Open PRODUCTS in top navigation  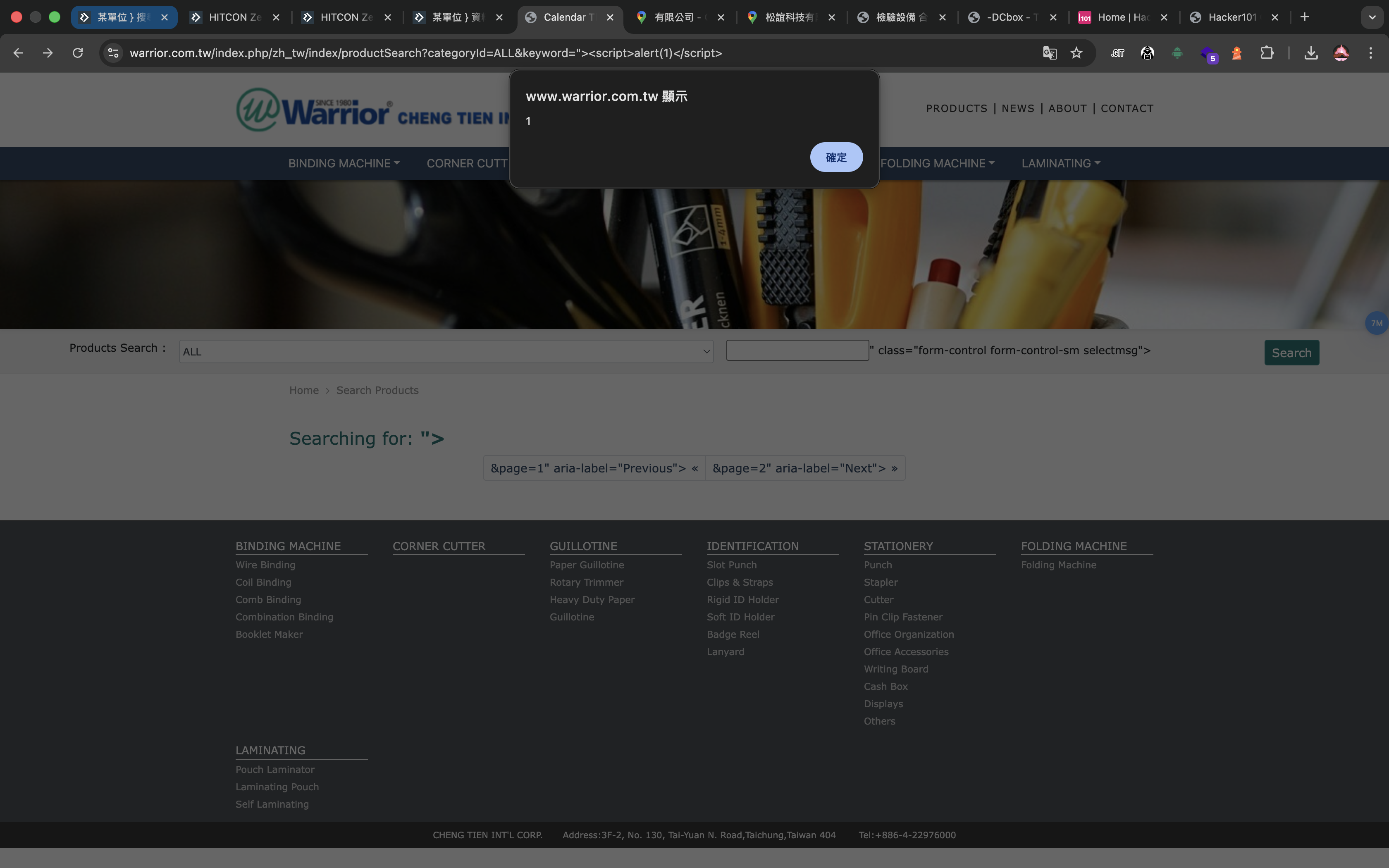pyautogui.click(x=957, y=108)
